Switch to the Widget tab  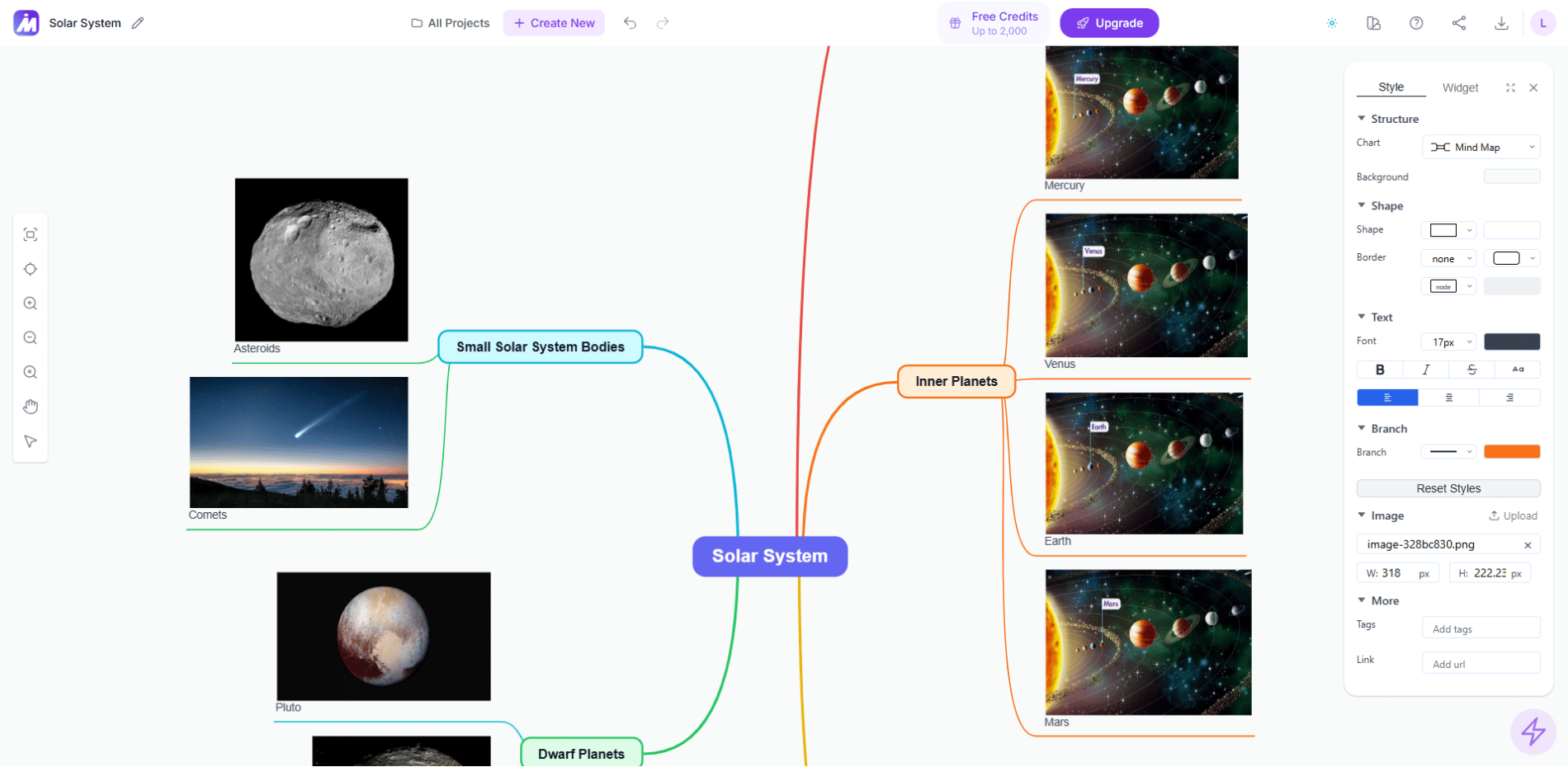1460,87
